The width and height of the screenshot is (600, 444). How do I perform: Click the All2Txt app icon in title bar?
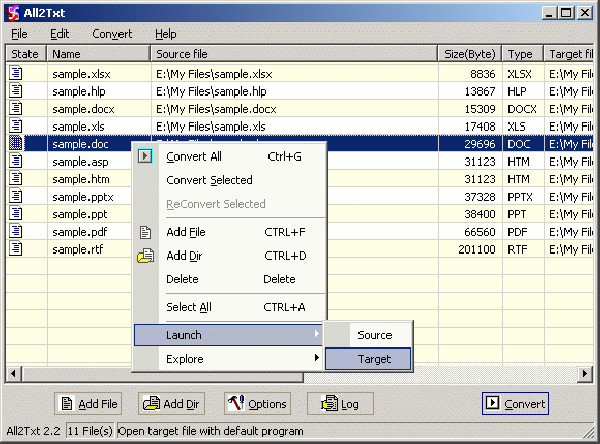[12, 12]
